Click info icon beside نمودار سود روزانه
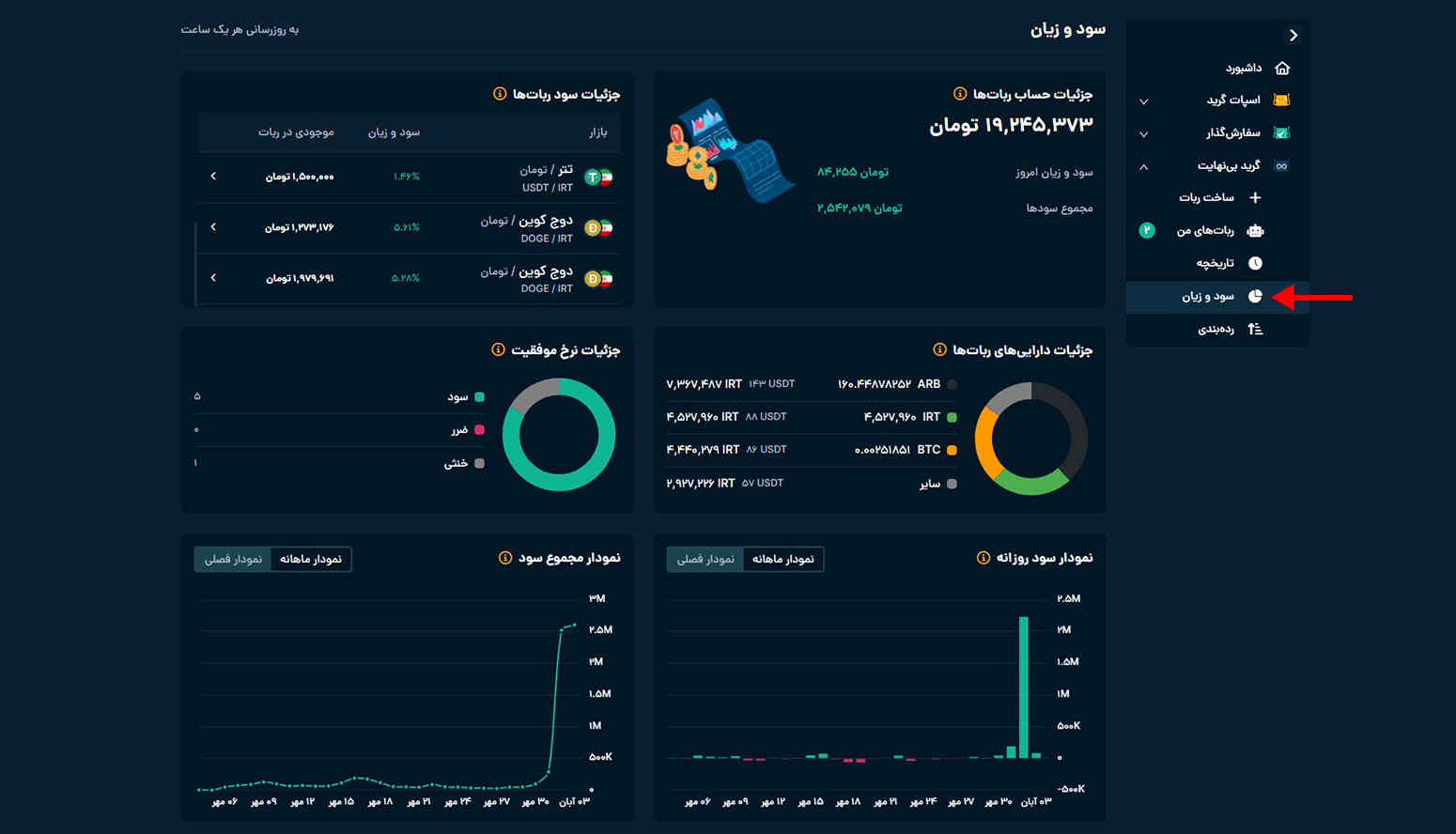Viewport: 1456px width, 834px height. pos(984,558)
